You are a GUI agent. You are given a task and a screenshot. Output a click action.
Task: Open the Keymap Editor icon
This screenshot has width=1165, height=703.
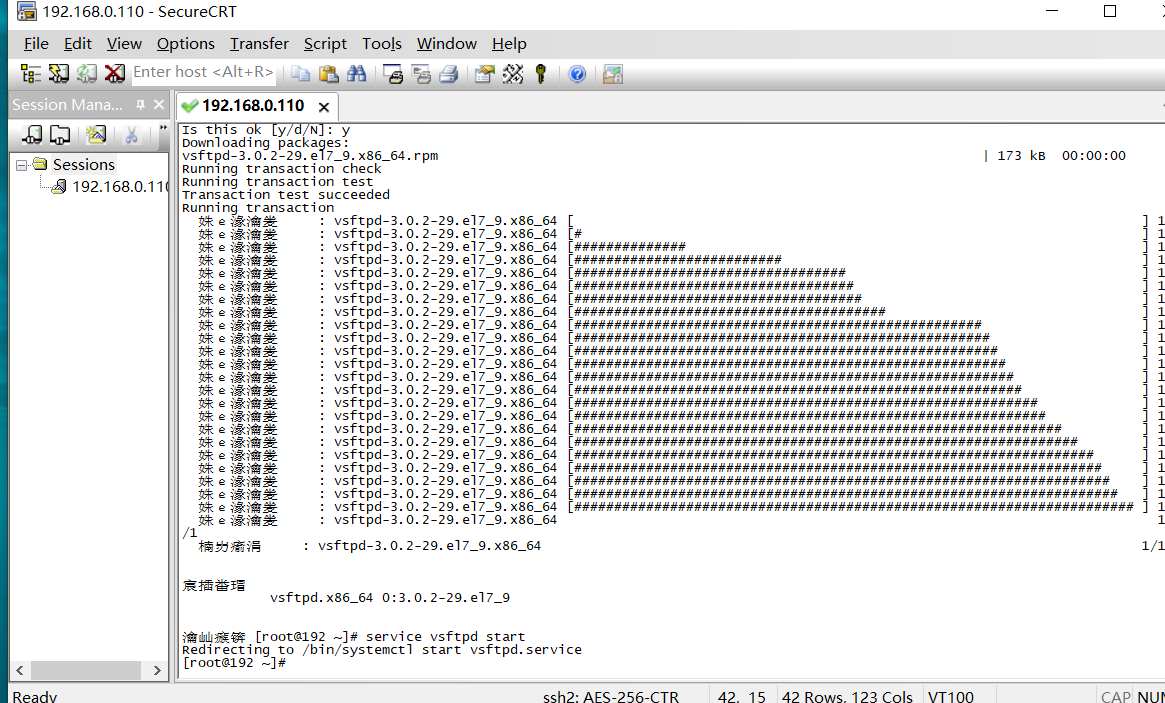513,74
